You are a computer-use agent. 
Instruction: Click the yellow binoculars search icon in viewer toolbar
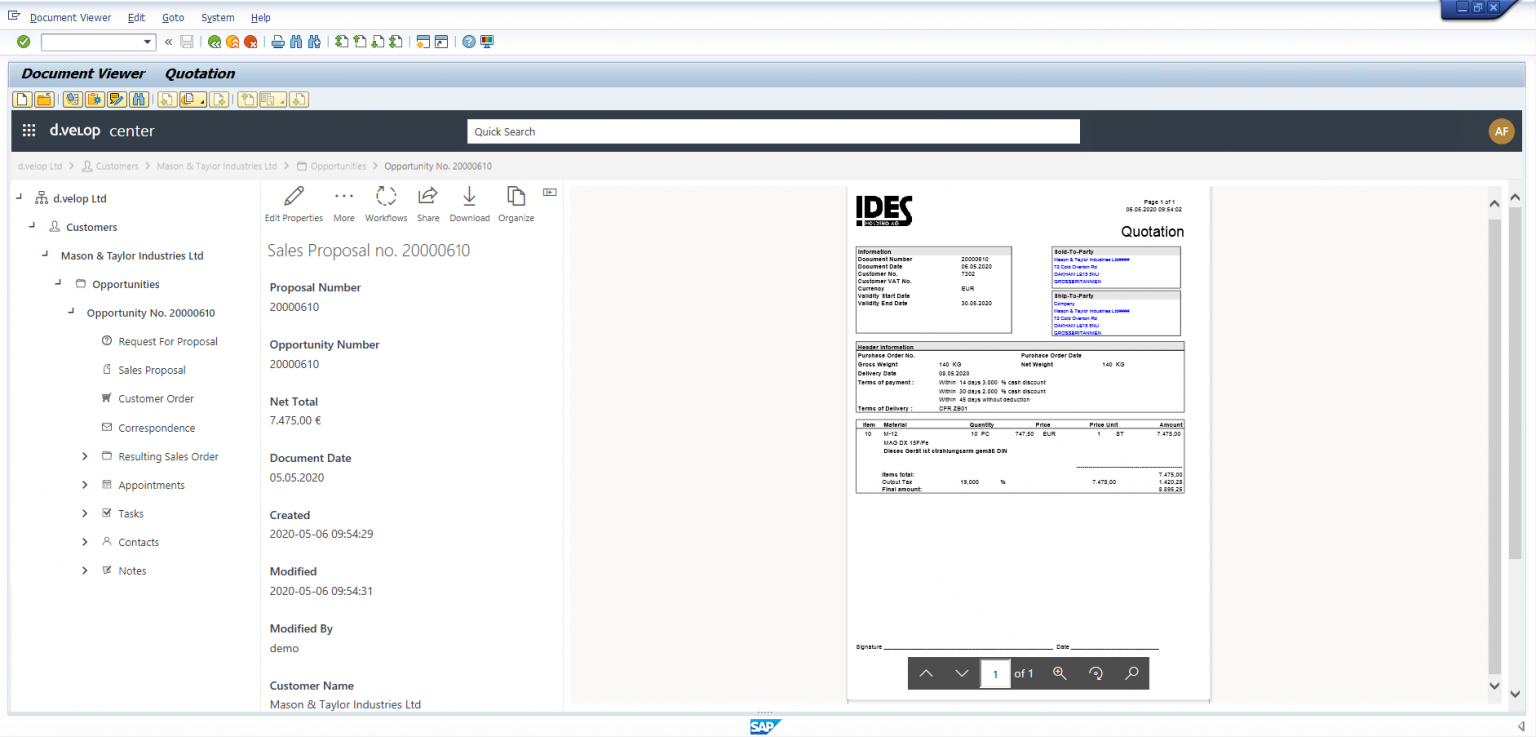pos(139,99)
